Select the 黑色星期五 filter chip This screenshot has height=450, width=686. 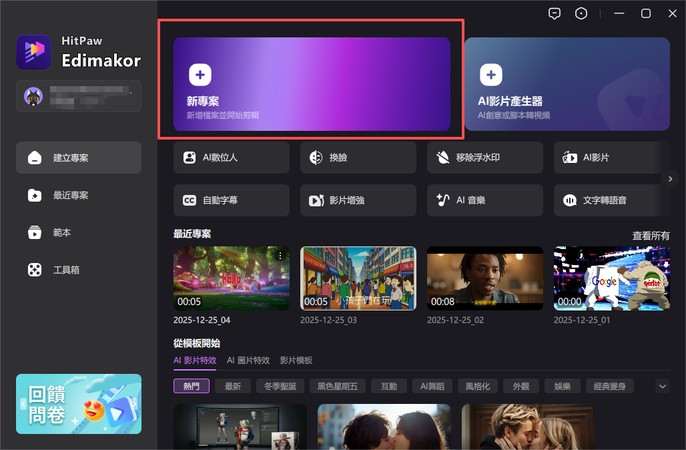click(x=337, y=386)
